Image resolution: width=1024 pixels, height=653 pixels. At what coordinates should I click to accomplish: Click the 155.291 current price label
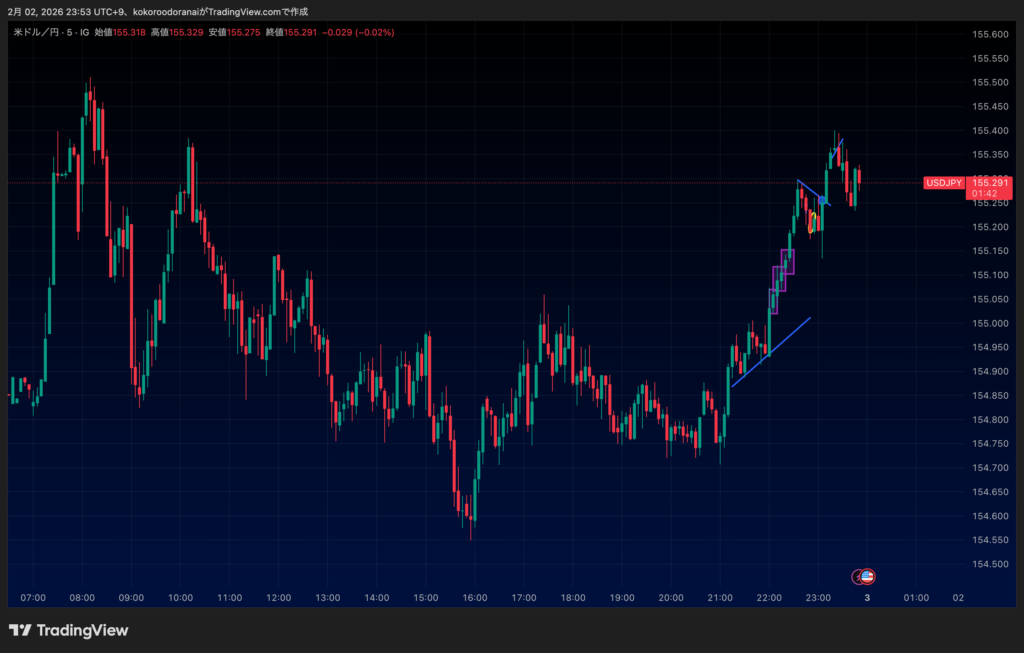tap(990, 182)
